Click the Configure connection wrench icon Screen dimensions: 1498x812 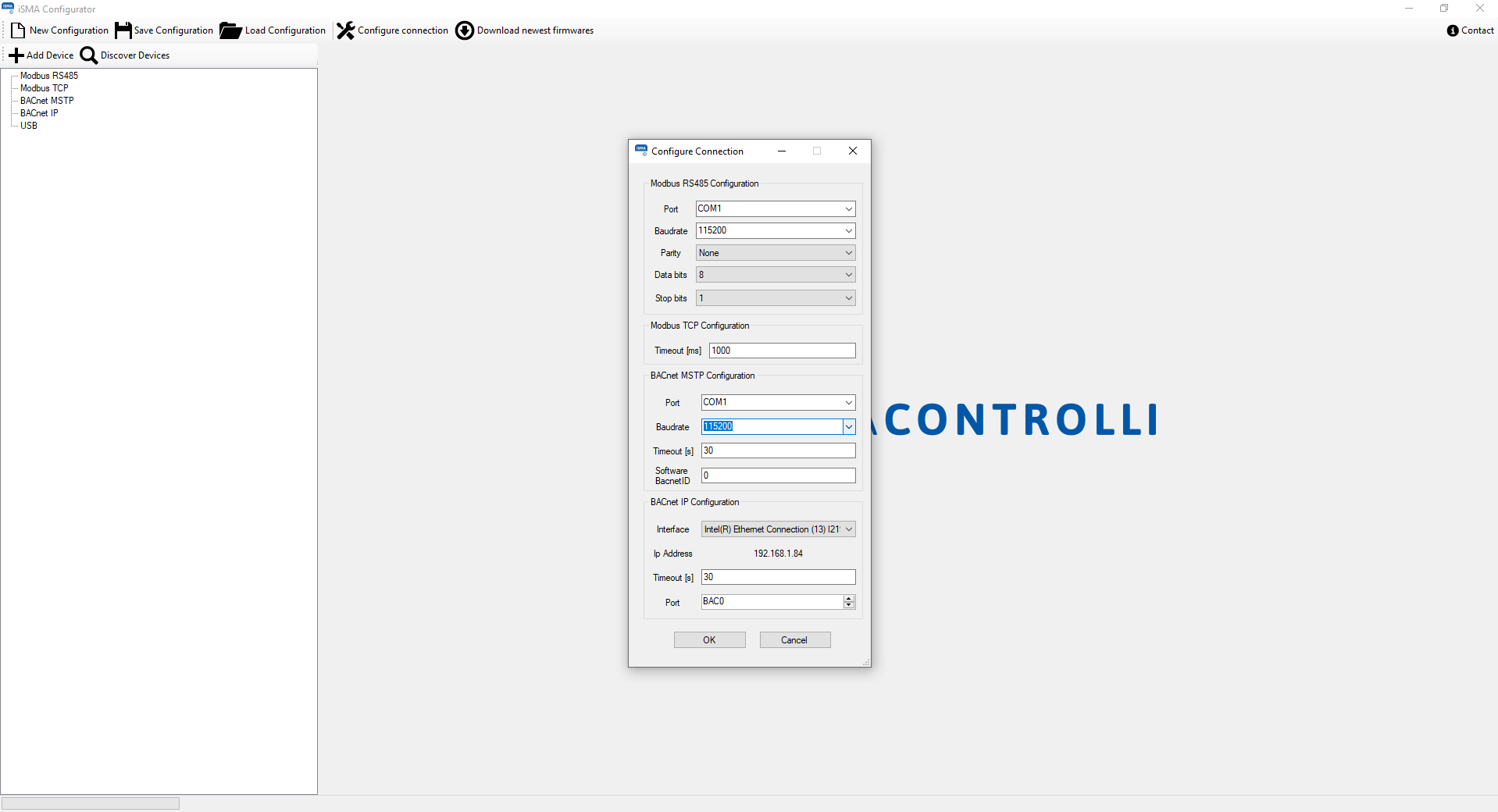point(345,30)
